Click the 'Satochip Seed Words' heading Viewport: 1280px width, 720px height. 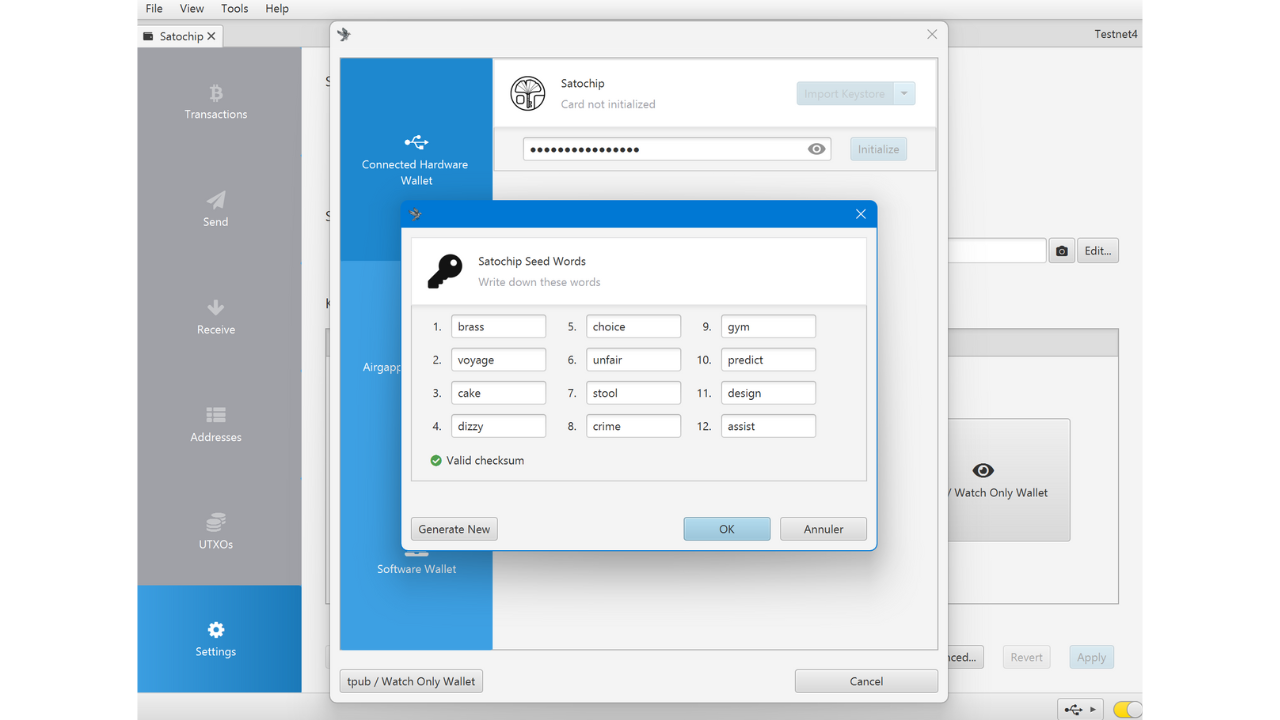532,261
